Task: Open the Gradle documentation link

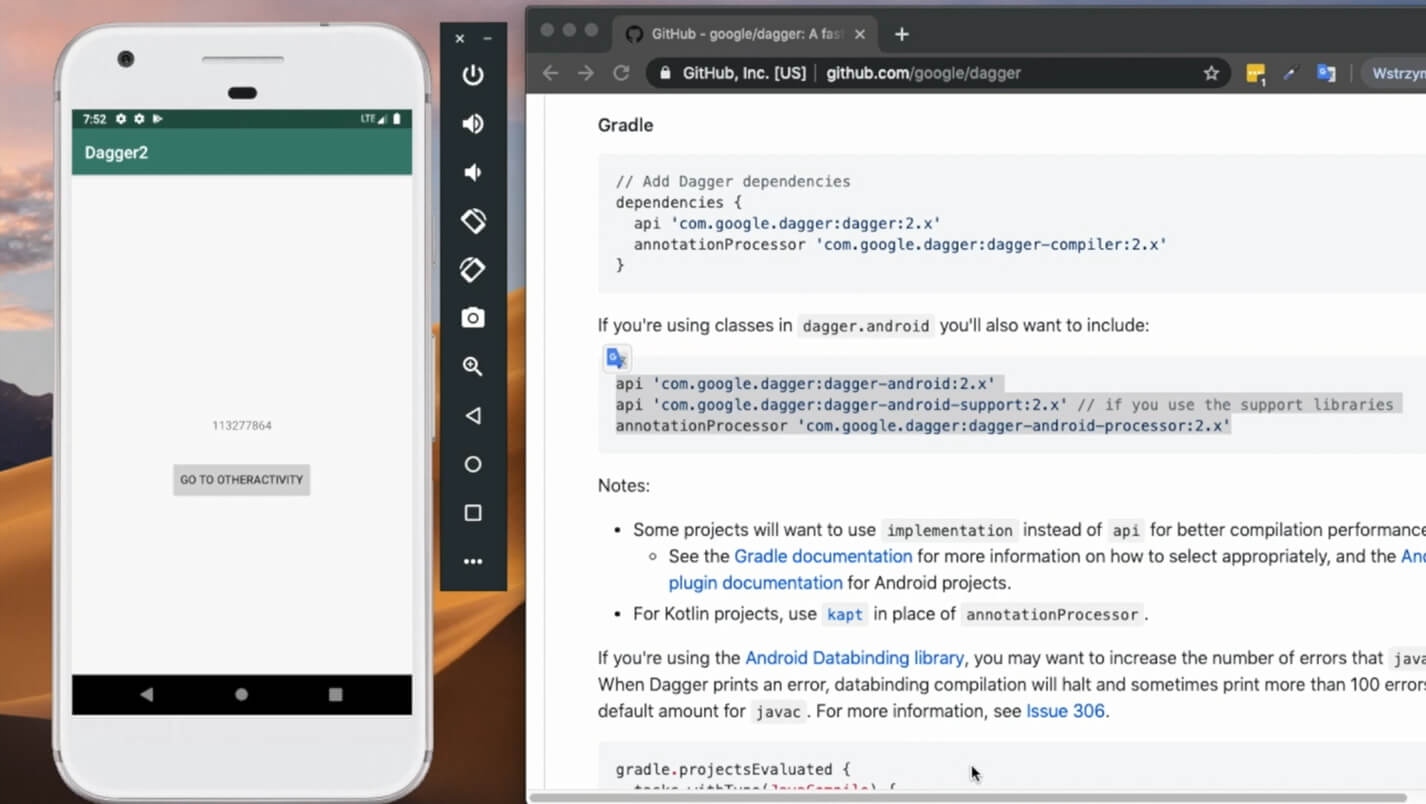Action: coord(823,556)
